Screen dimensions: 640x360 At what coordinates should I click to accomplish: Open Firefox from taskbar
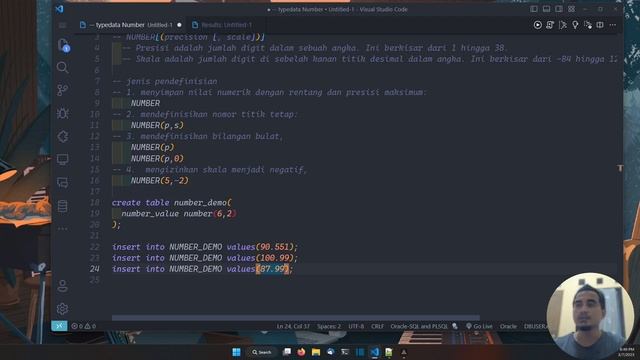pyautogui.click(x=301, y=352)
